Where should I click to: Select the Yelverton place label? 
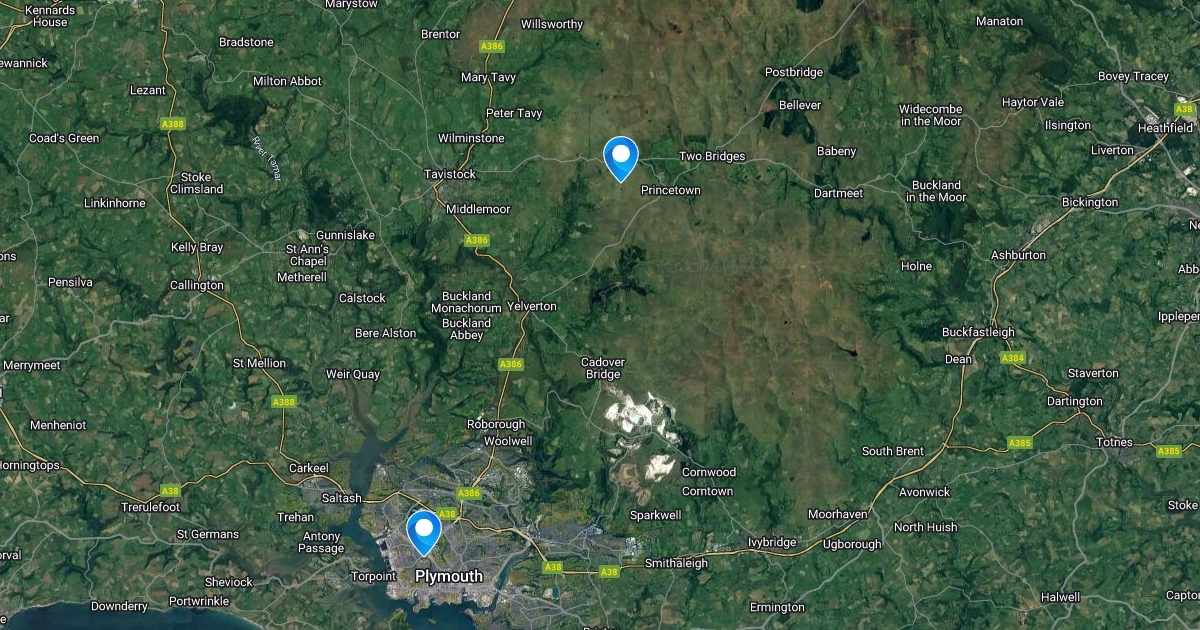(532, 306)
